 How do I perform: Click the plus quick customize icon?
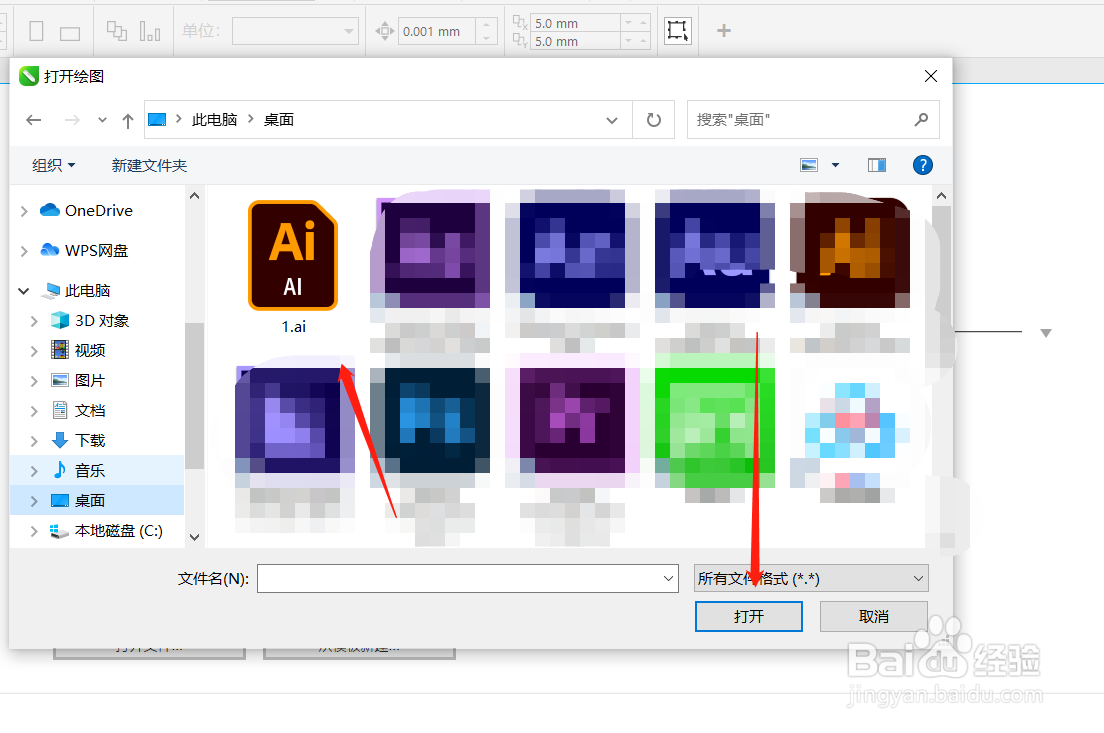click(x=724, y=30)
